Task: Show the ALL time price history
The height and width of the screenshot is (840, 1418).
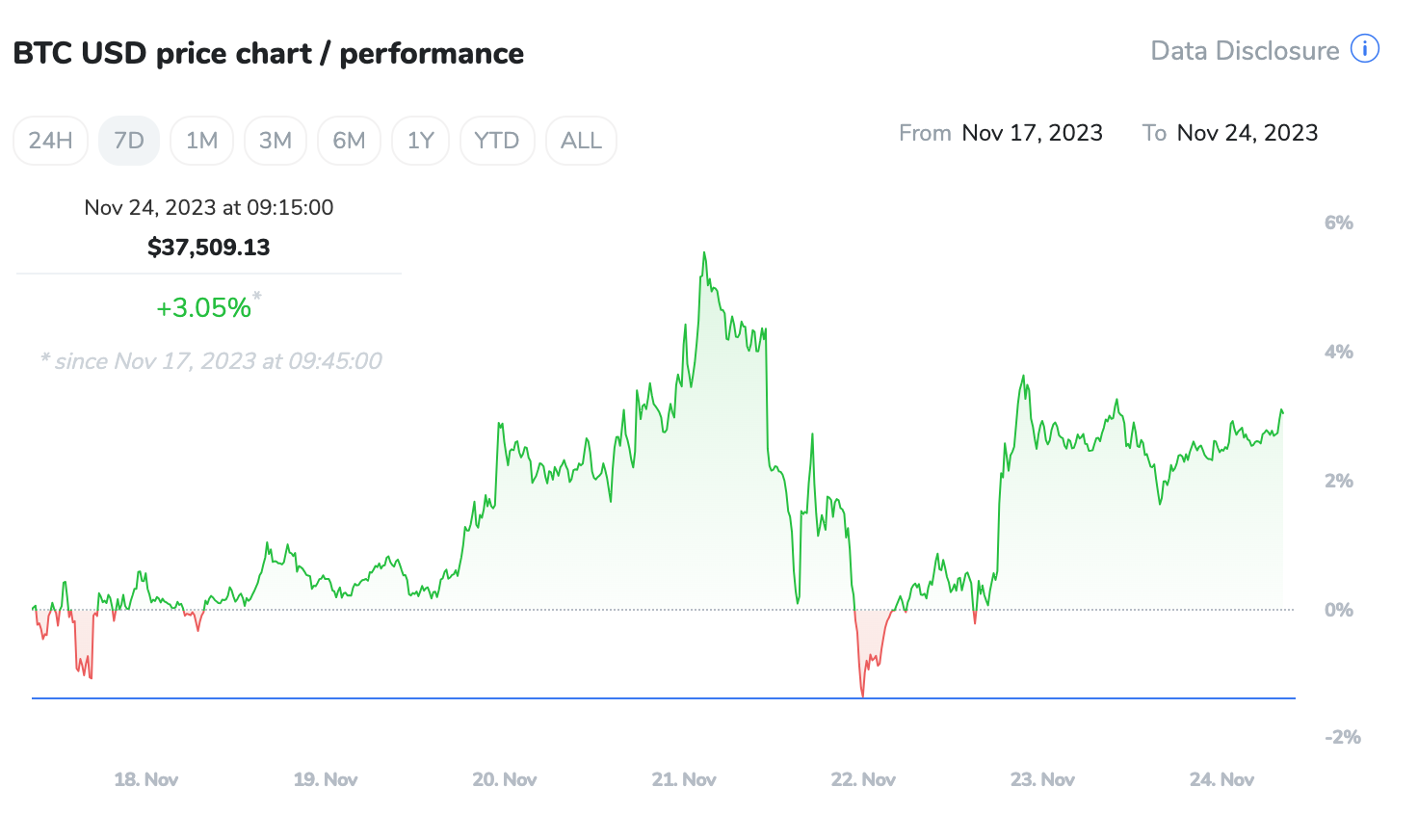Action: [x=581, y=140]
